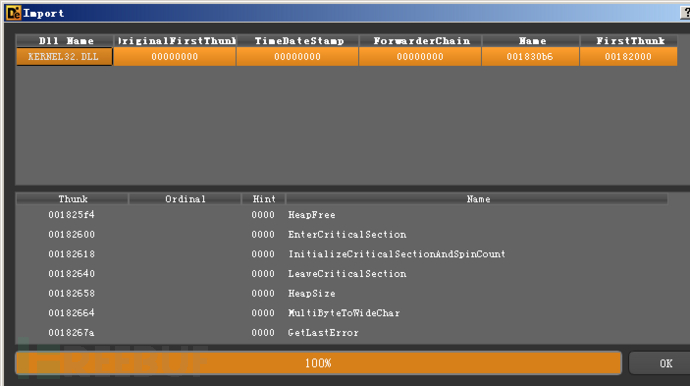Image resolution: width=690 pixels, height=386 pixels.
Task: Click thunk address 00182658
Action: point(71,293)
